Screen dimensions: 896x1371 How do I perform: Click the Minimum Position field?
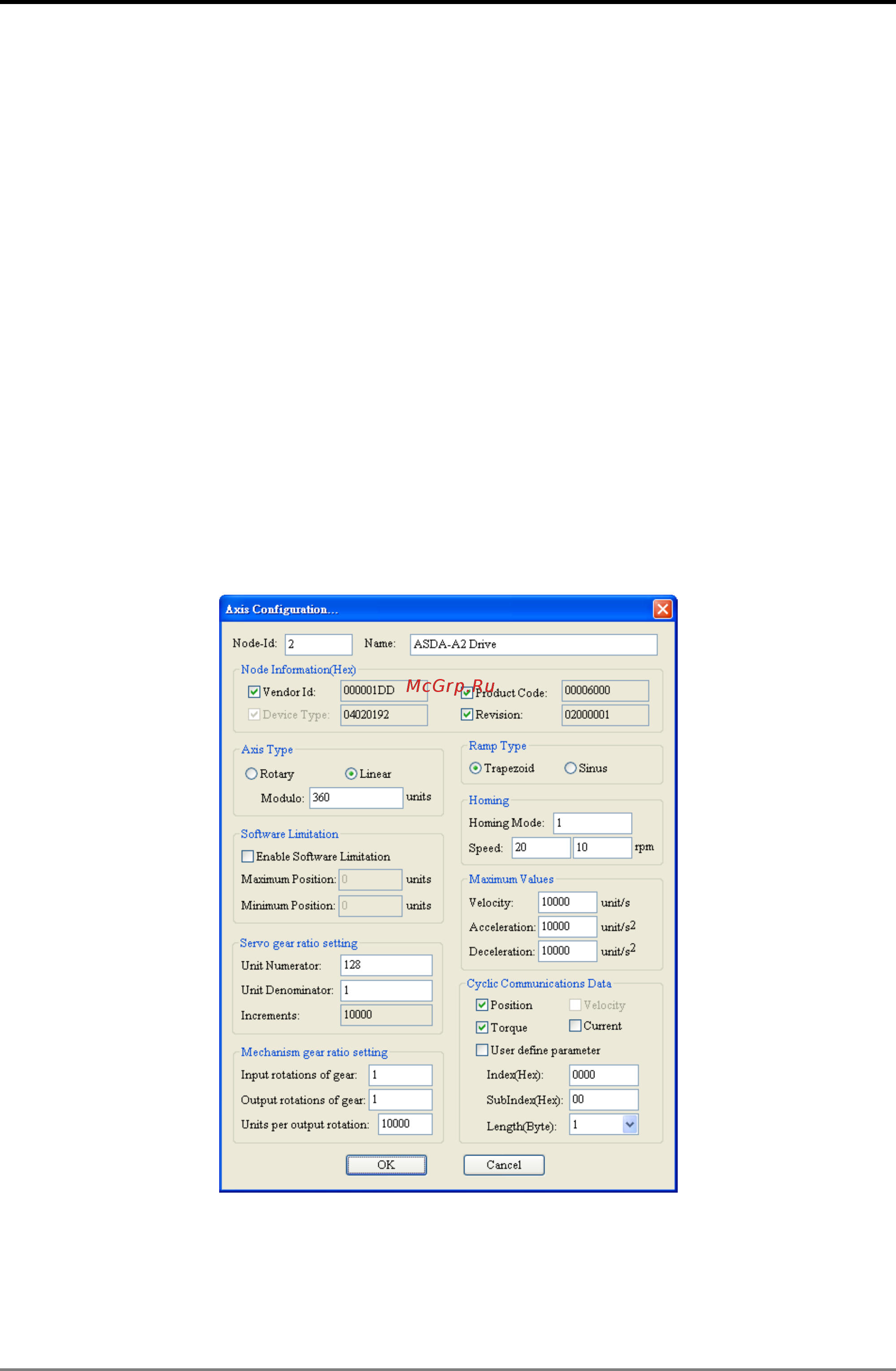pyautogui.click(x=371, y=905)
